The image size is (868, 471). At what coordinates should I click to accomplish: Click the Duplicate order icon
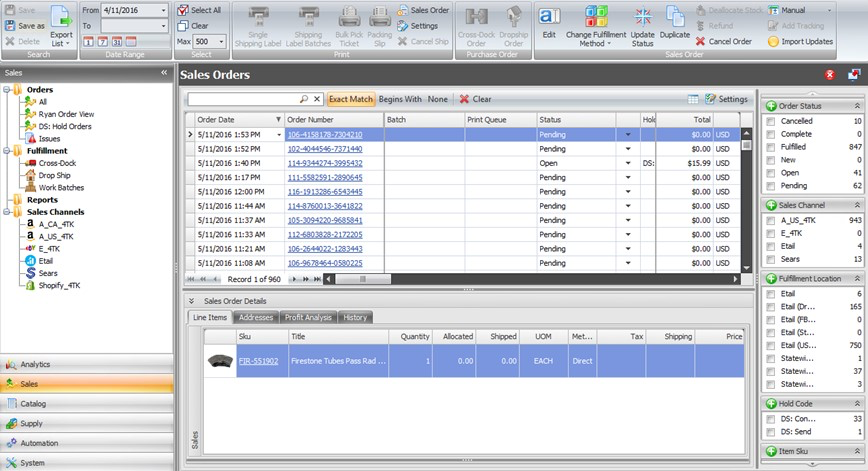point(675,17)
